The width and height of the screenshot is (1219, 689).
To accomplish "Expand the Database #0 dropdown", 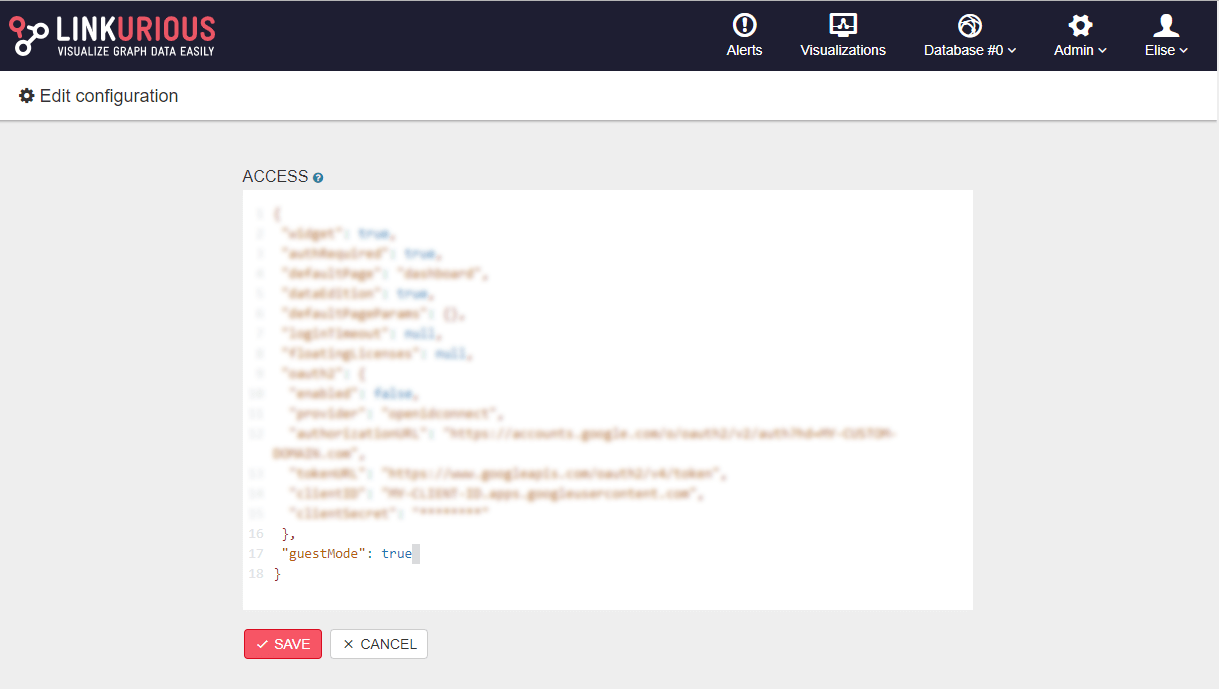I will coord(969,50).
